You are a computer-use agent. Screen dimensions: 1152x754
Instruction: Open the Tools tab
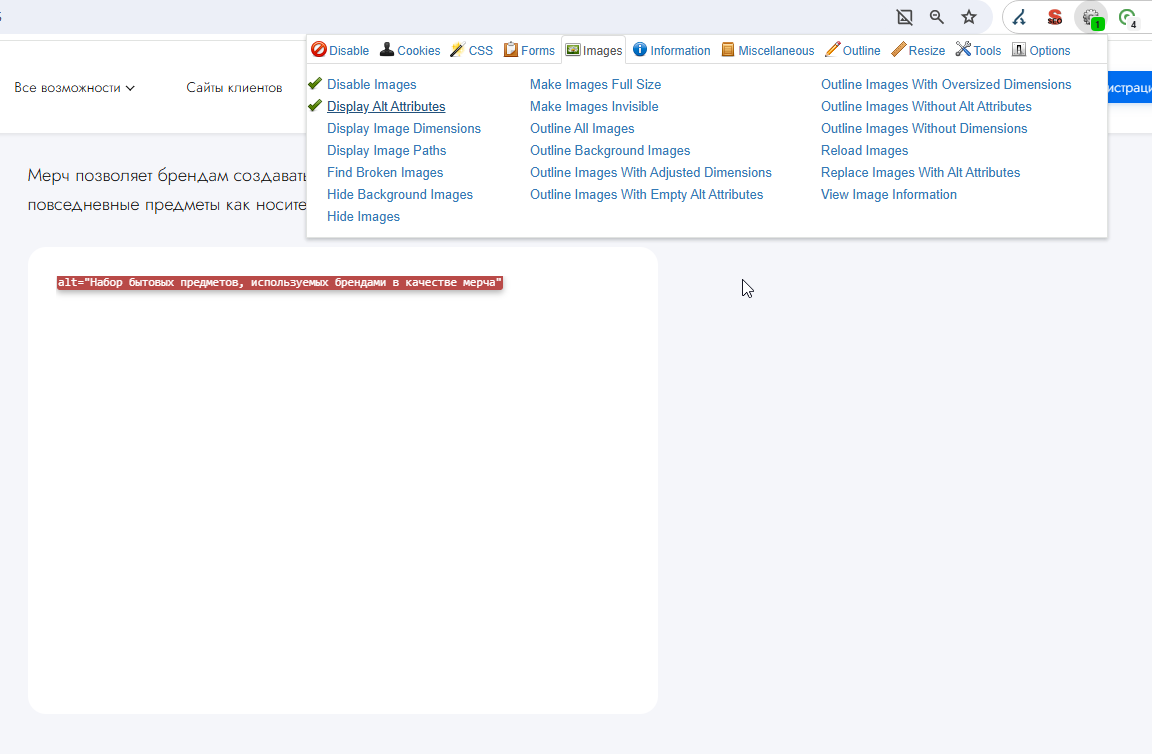coord(978,50)
